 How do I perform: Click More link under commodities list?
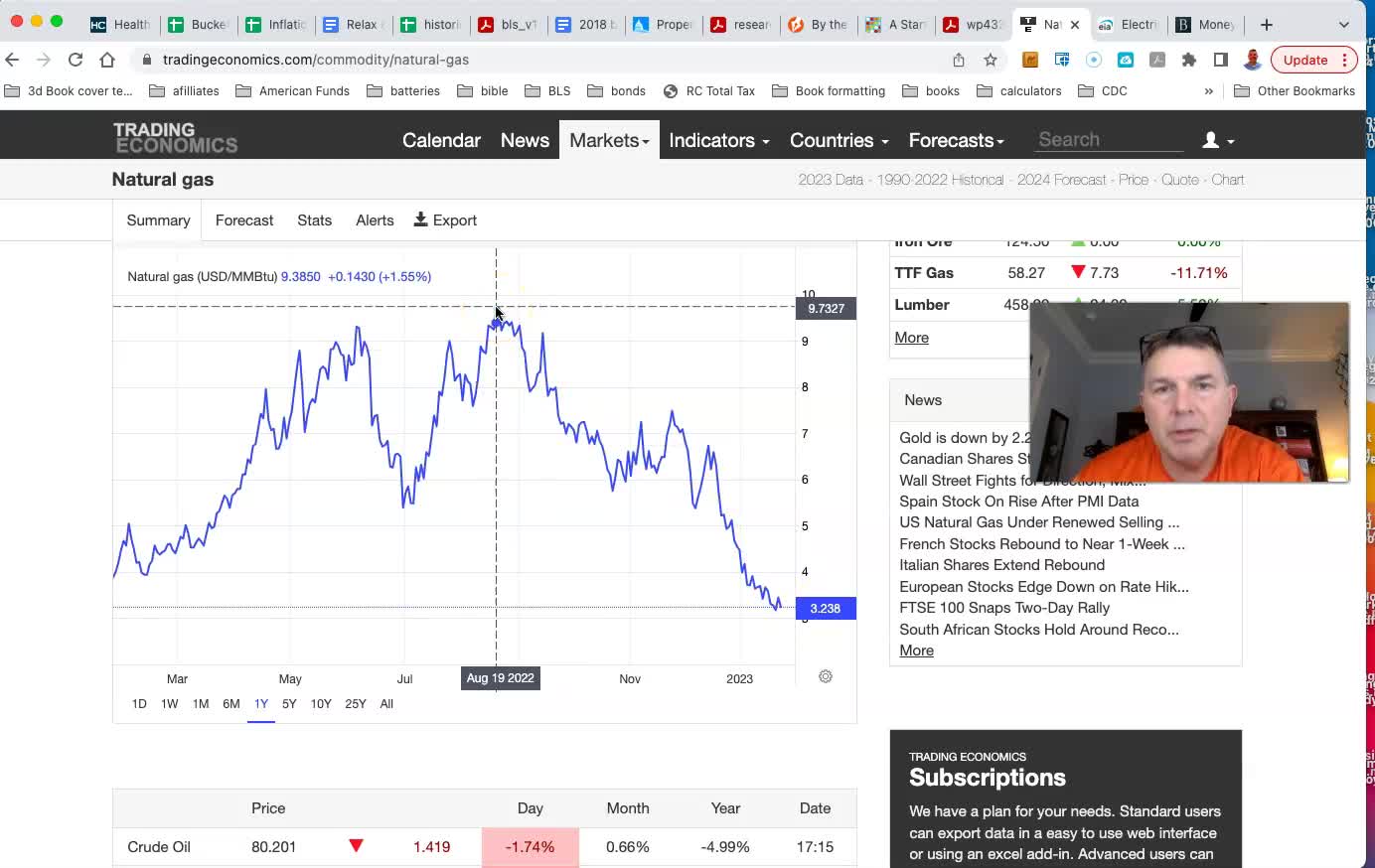tap(911, 338)
